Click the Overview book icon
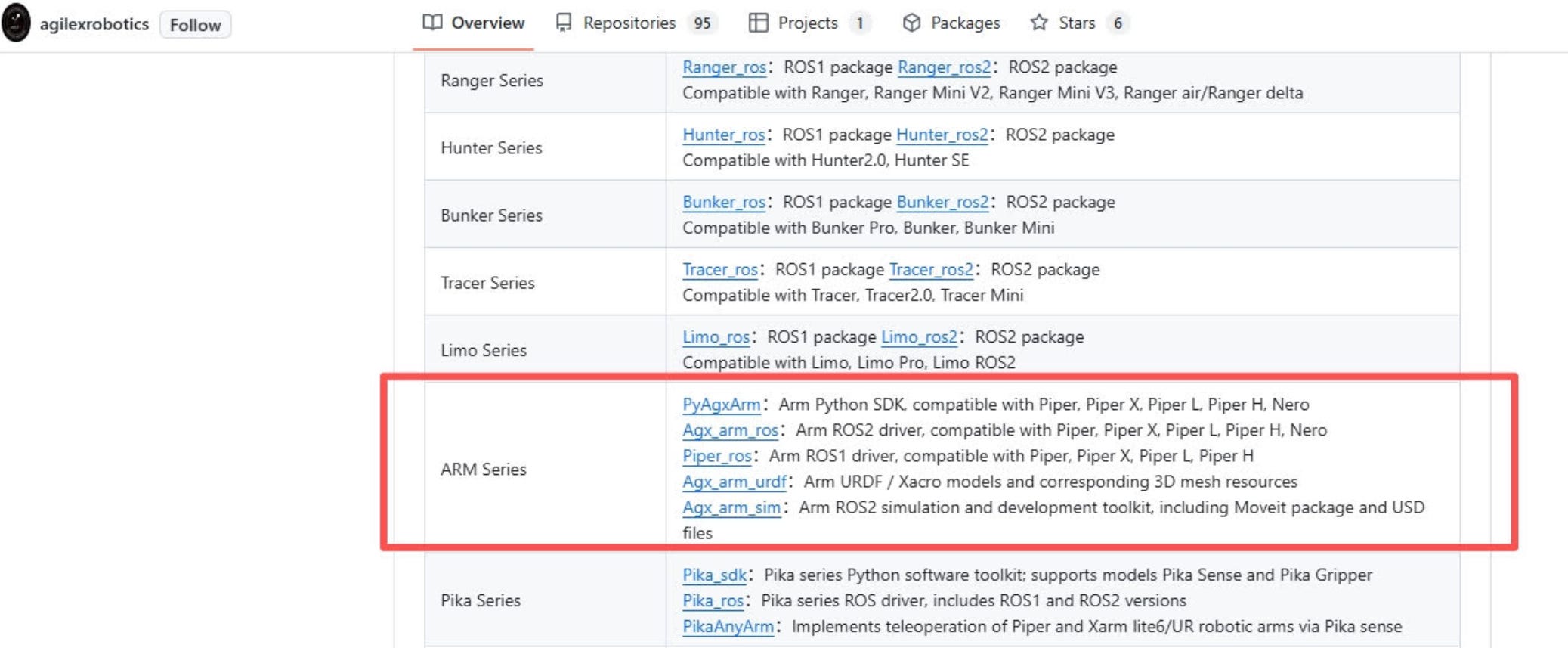 432,23
